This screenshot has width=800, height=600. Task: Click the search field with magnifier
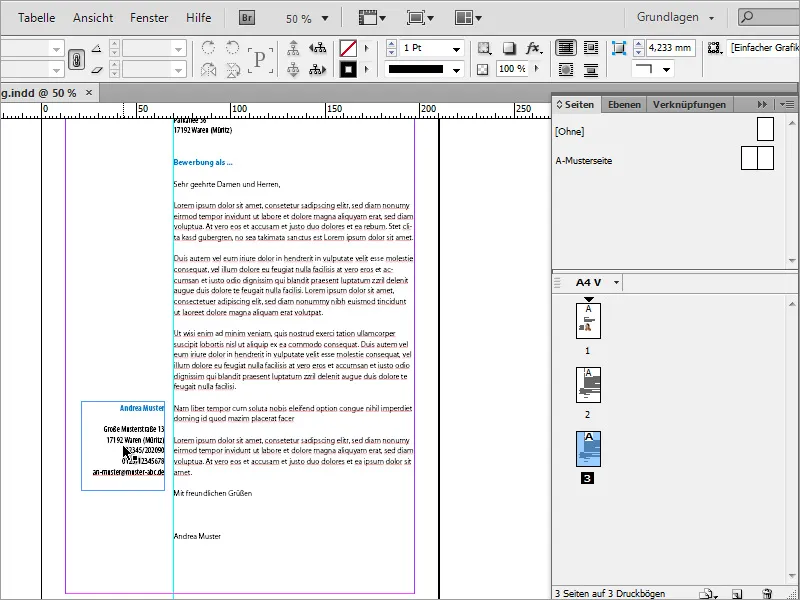pyautogui.click(x=769, y=17)
